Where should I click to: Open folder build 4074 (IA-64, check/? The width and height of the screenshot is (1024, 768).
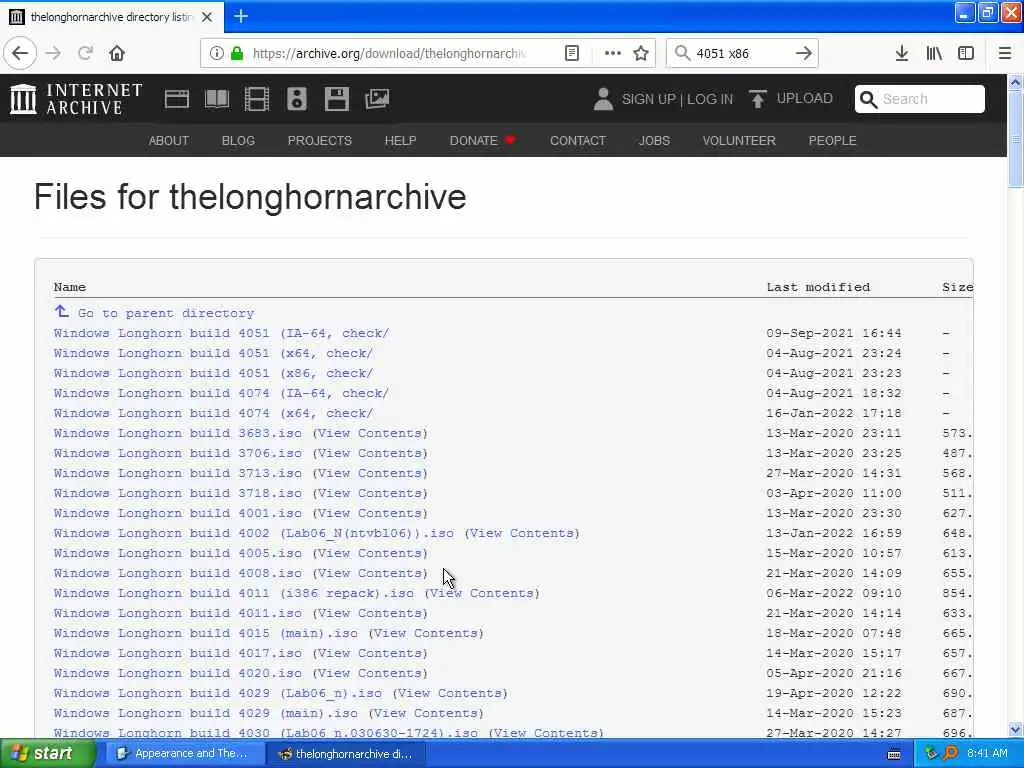pyautogui.click(x=221, y=393)
